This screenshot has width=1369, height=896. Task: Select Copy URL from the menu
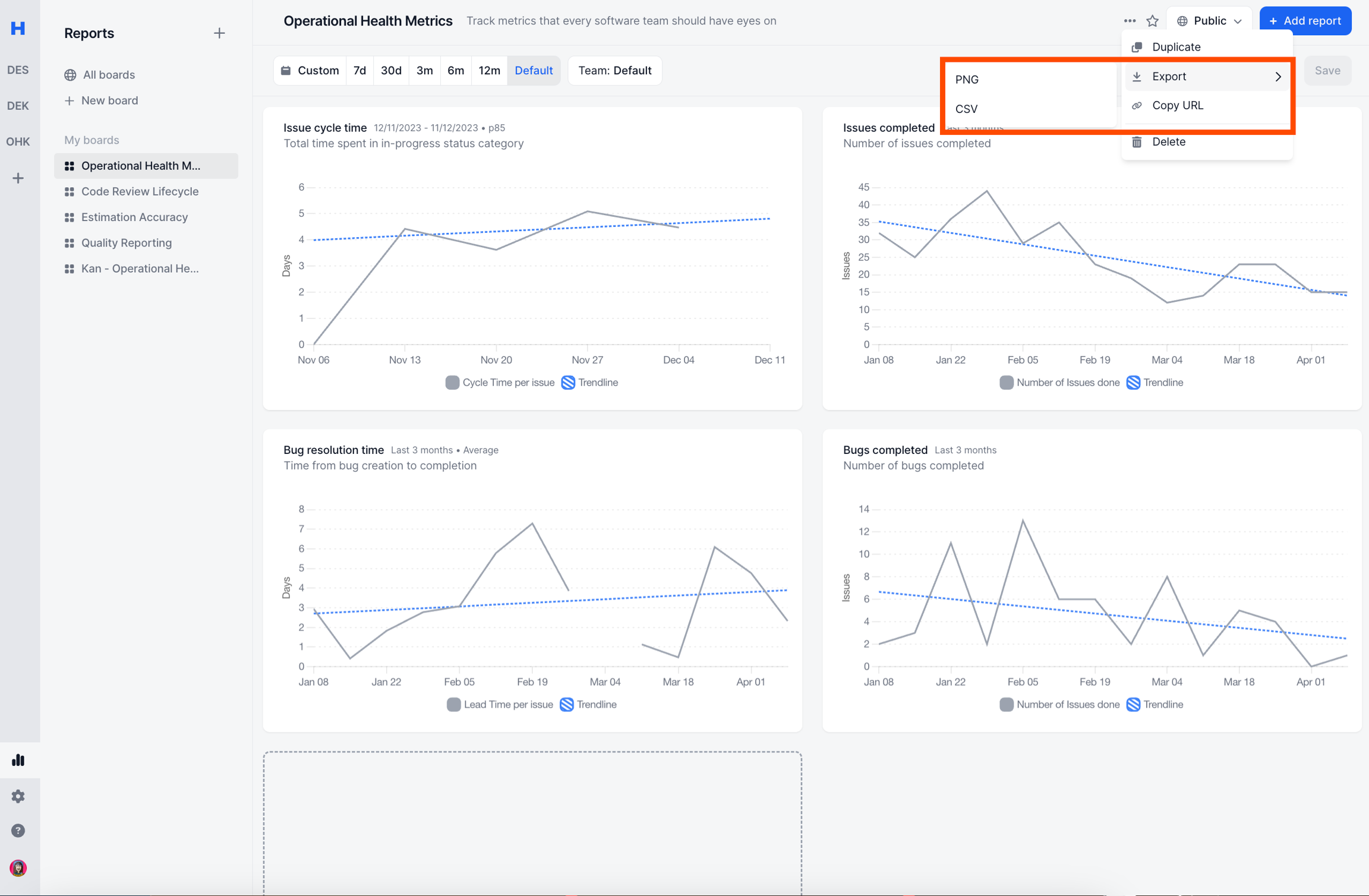coord(1177,106)
